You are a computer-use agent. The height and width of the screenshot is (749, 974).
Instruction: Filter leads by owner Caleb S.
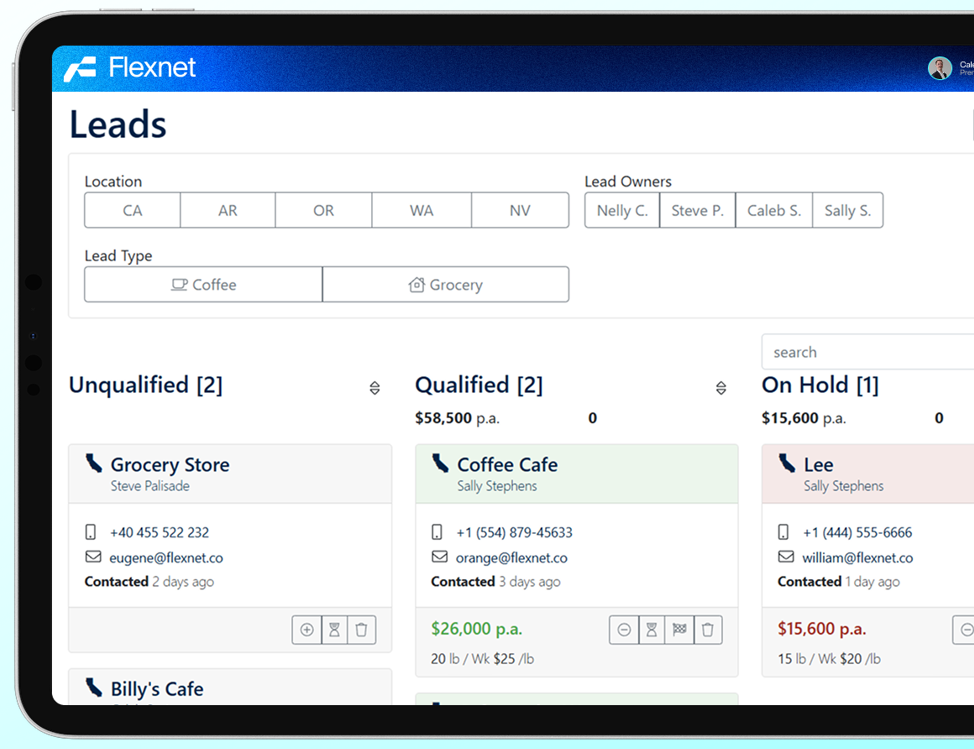click(x=774, y=211)
